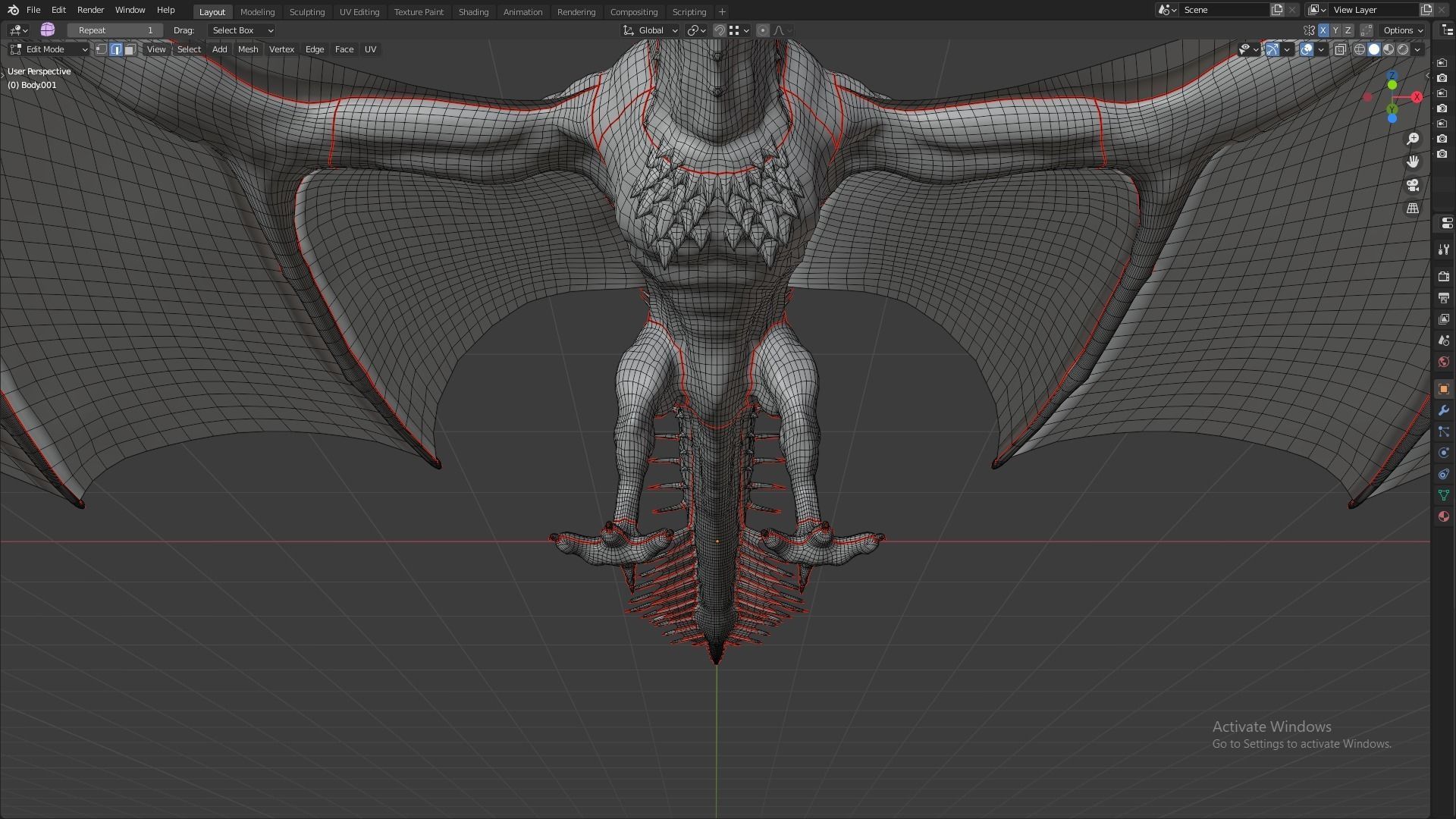Open the Vertex menu
The width and height of the screenshot is (1456, 819).
pos(281,49)
